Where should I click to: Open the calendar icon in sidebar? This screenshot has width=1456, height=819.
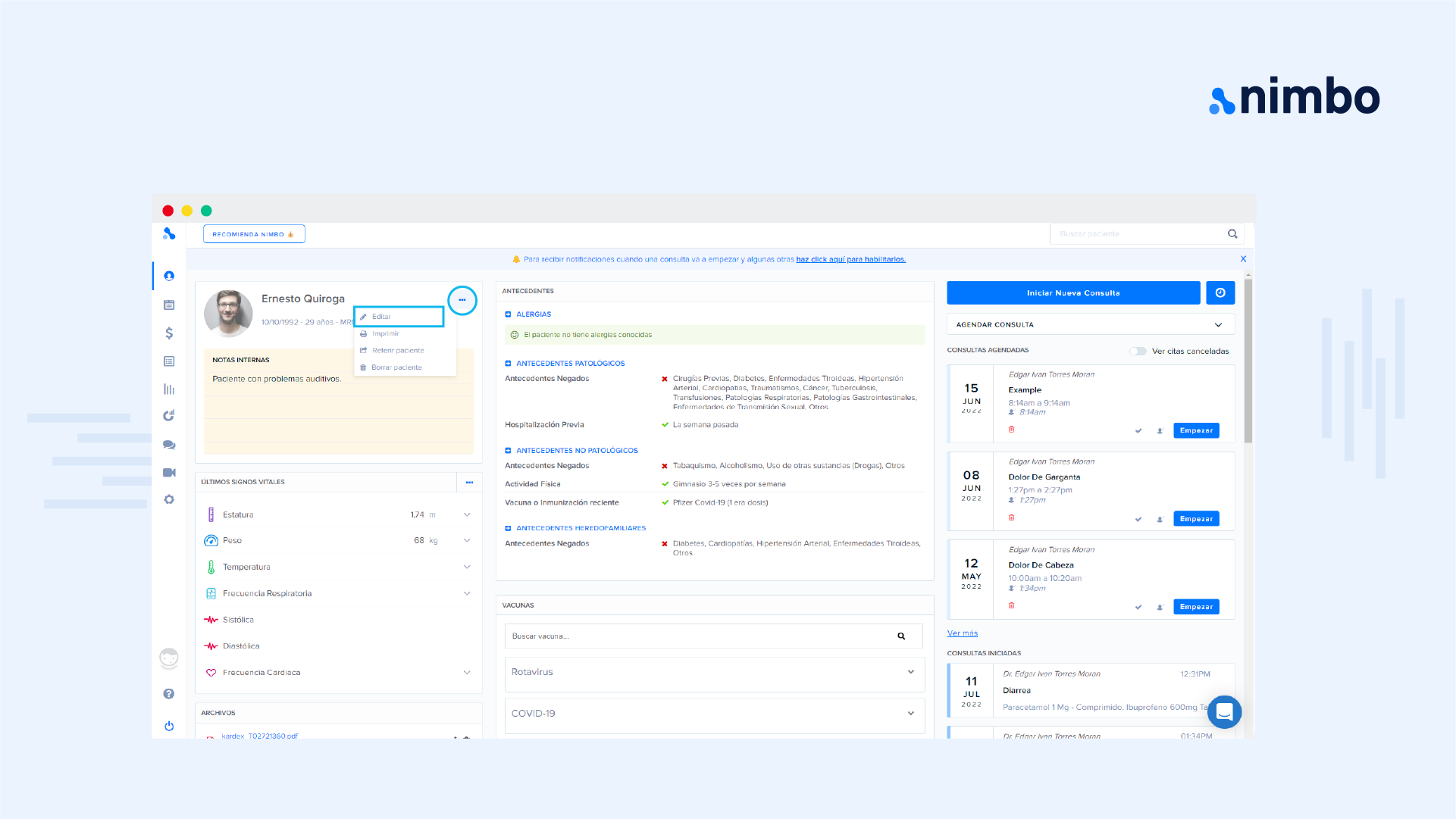click(169, 305)
